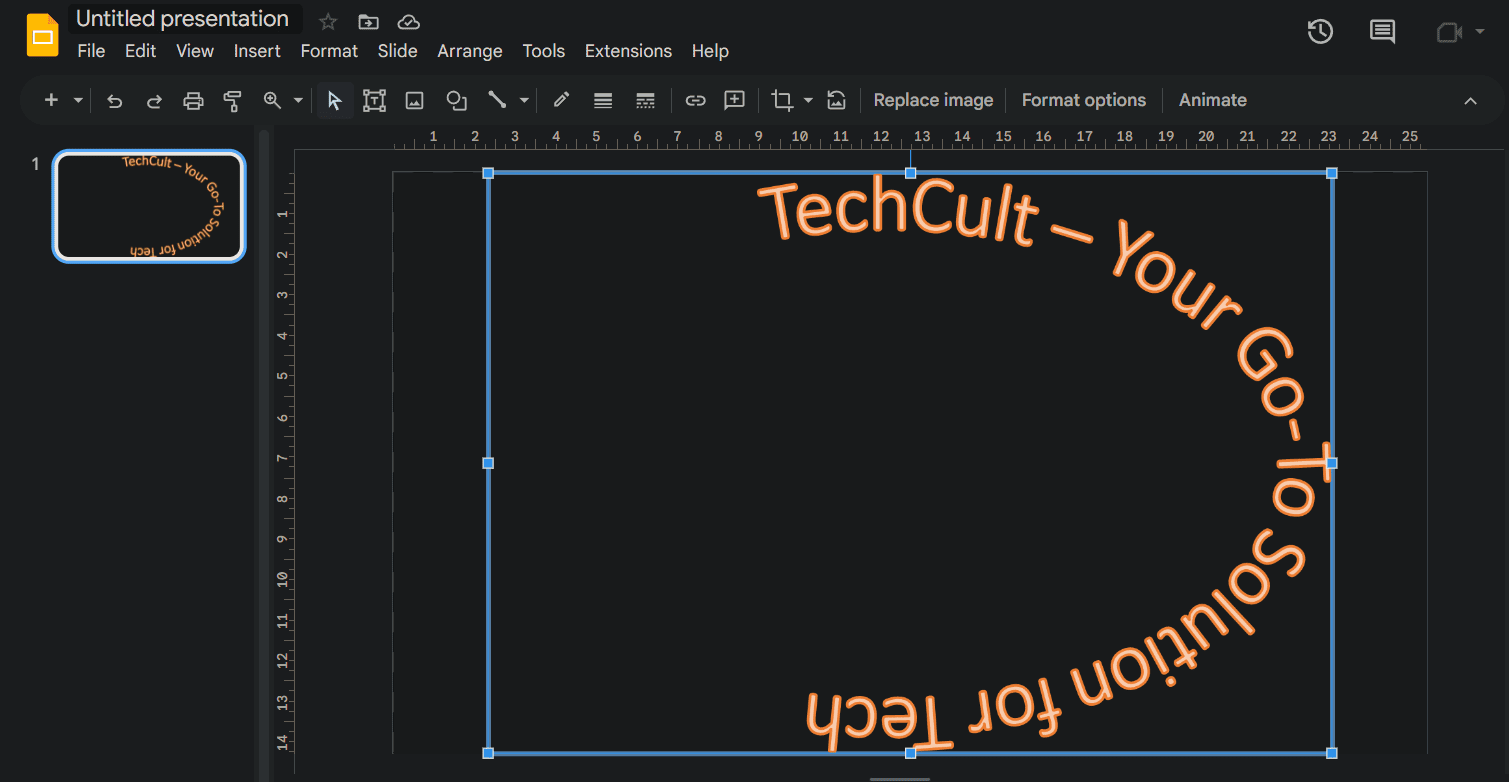The height and width of the screenshot is (782, 1509).
Task: Select the line tool
Action: point(497,100)
